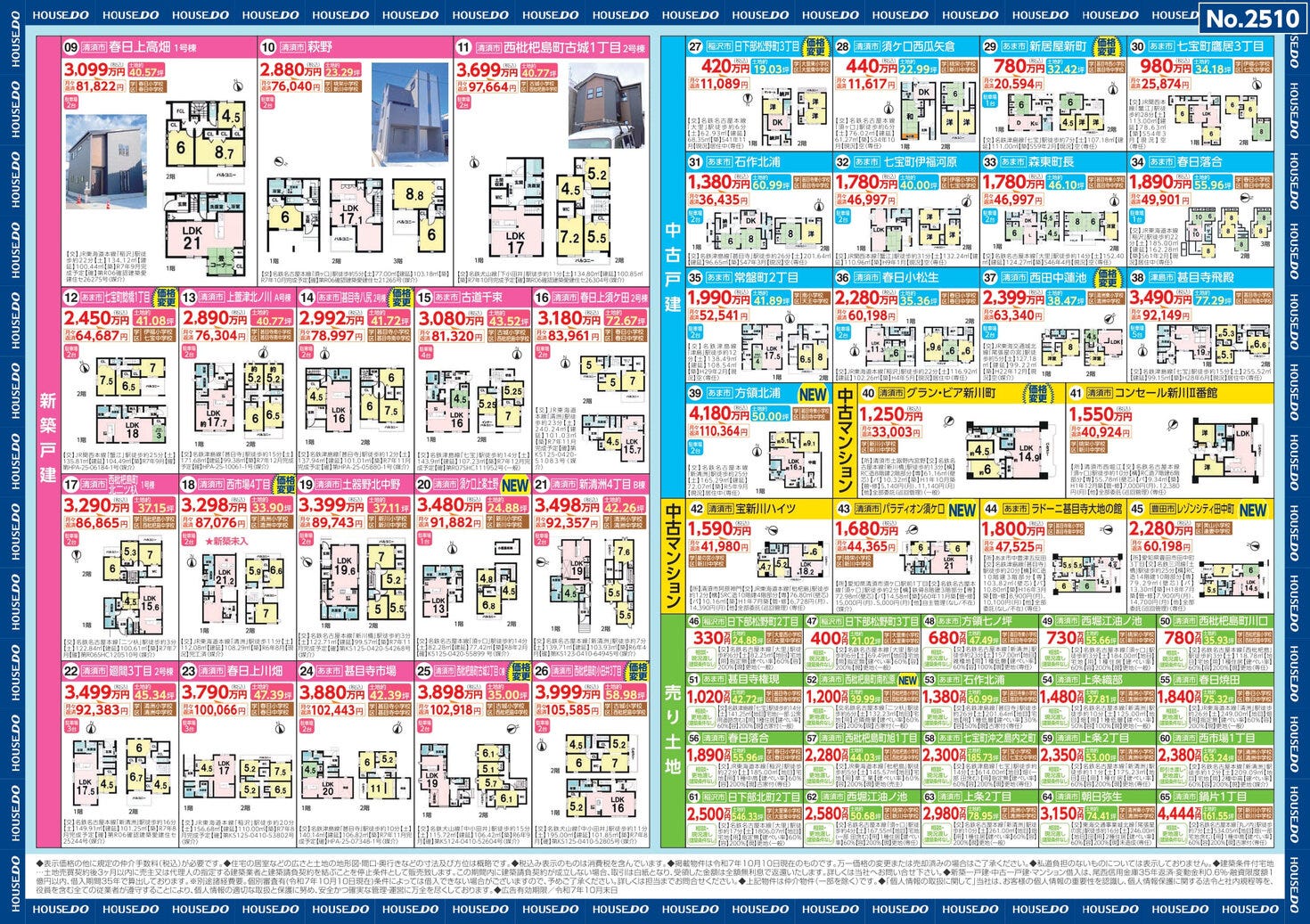This screenshot has height=924, width=1310.
Task: Select the green 売り土地 section label
Action: [673, 729]
